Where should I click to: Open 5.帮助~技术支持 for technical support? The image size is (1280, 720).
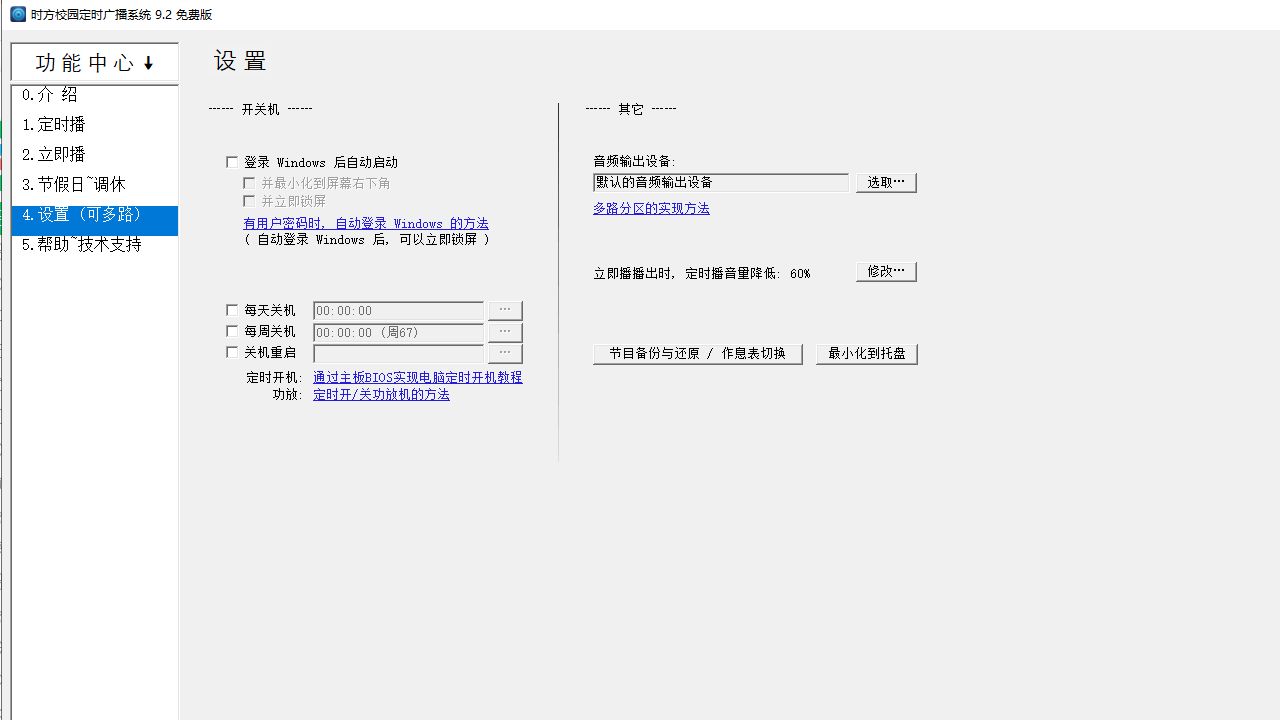[80, 244]
